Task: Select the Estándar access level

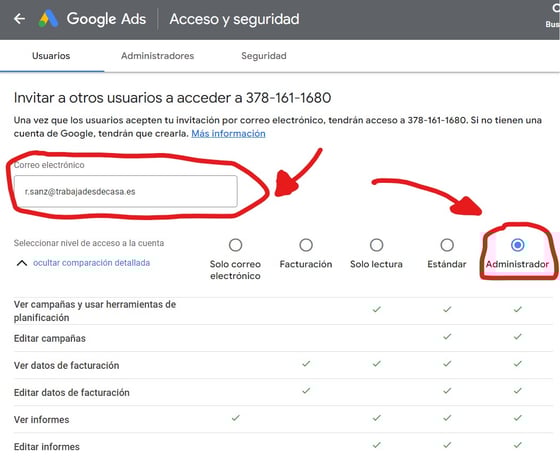Action: coord(447,245)
